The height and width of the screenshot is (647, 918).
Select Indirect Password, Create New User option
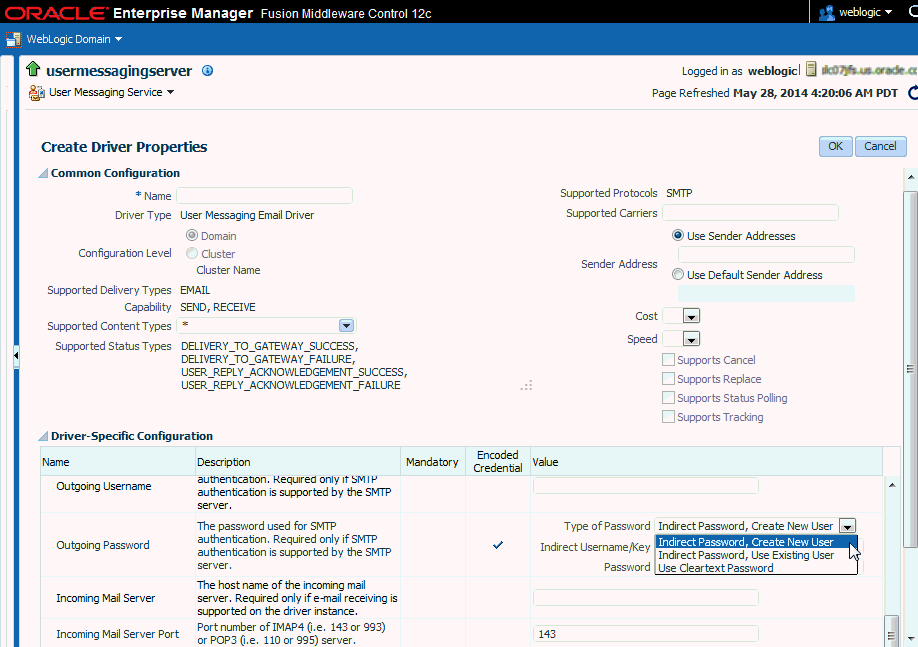(756, 542)
